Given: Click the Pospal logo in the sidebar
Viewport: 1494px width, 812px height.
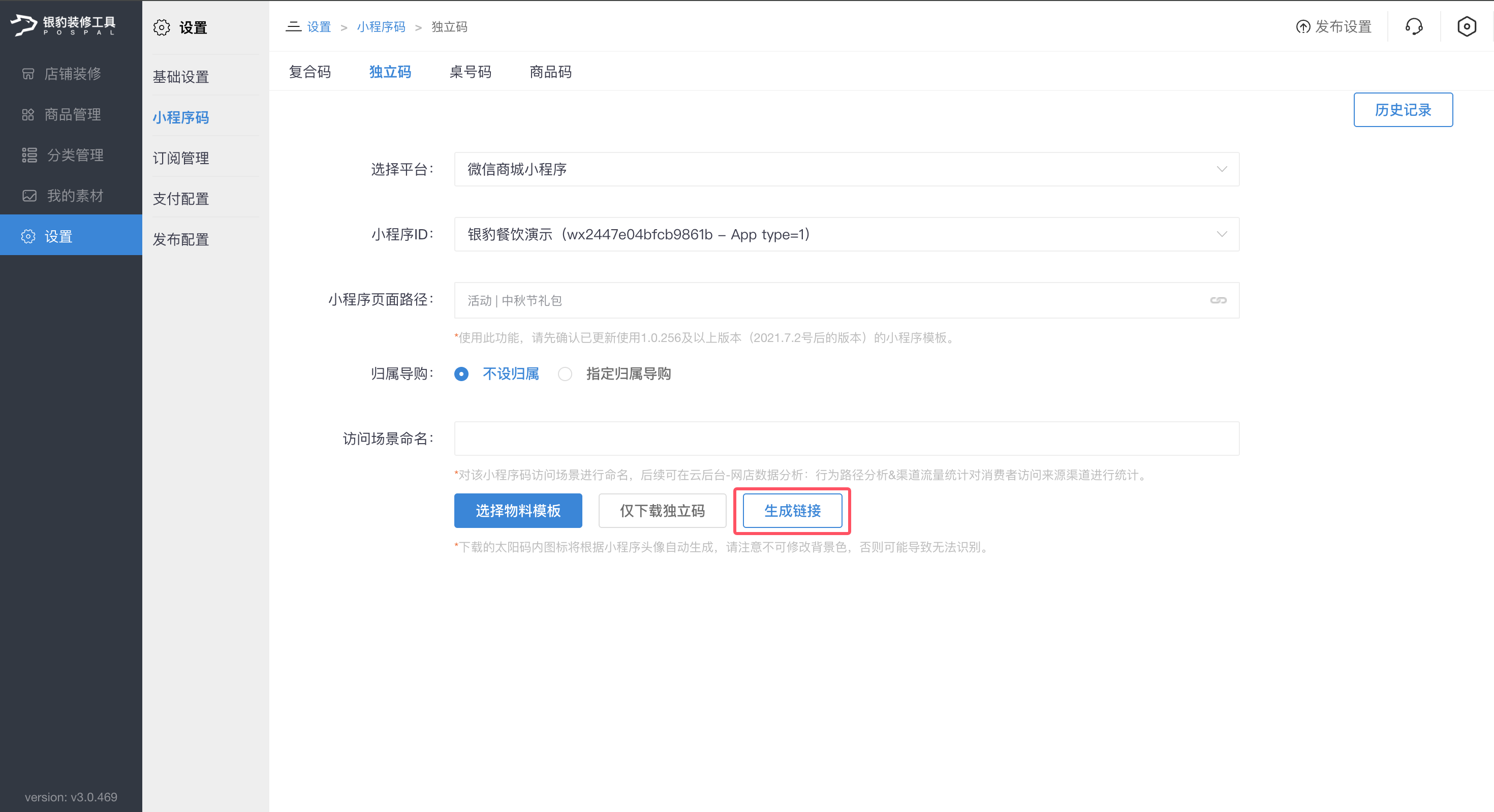Looking at the screenshot, I should 63,24.
